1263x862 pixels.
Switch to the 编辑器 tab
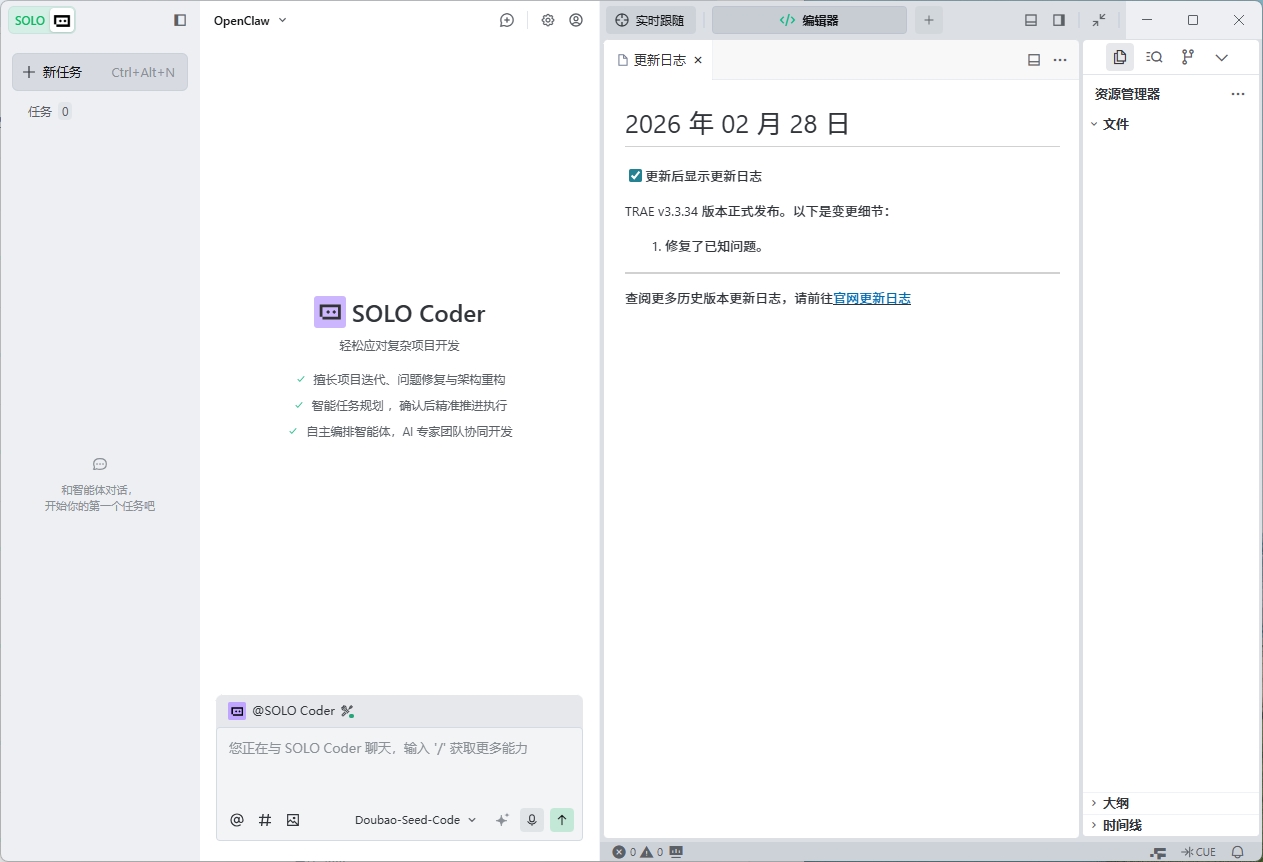(x=809, y=20)
